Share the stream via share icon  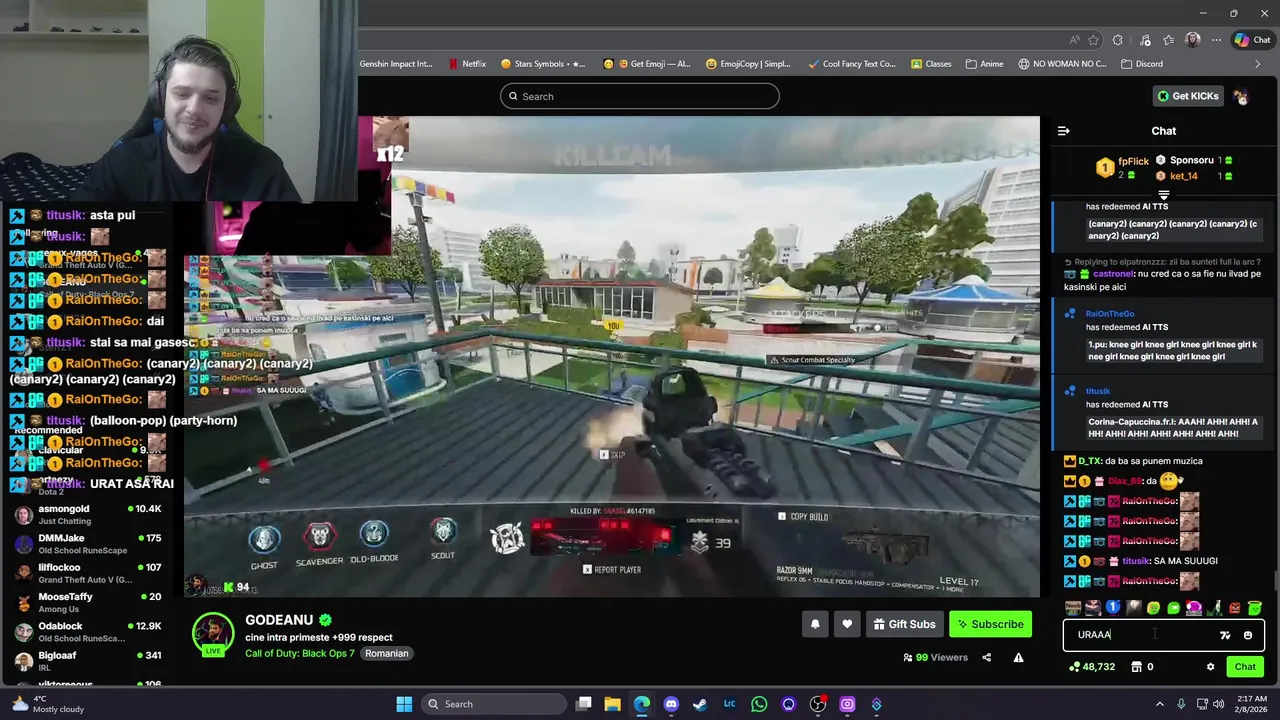[987, 658]
